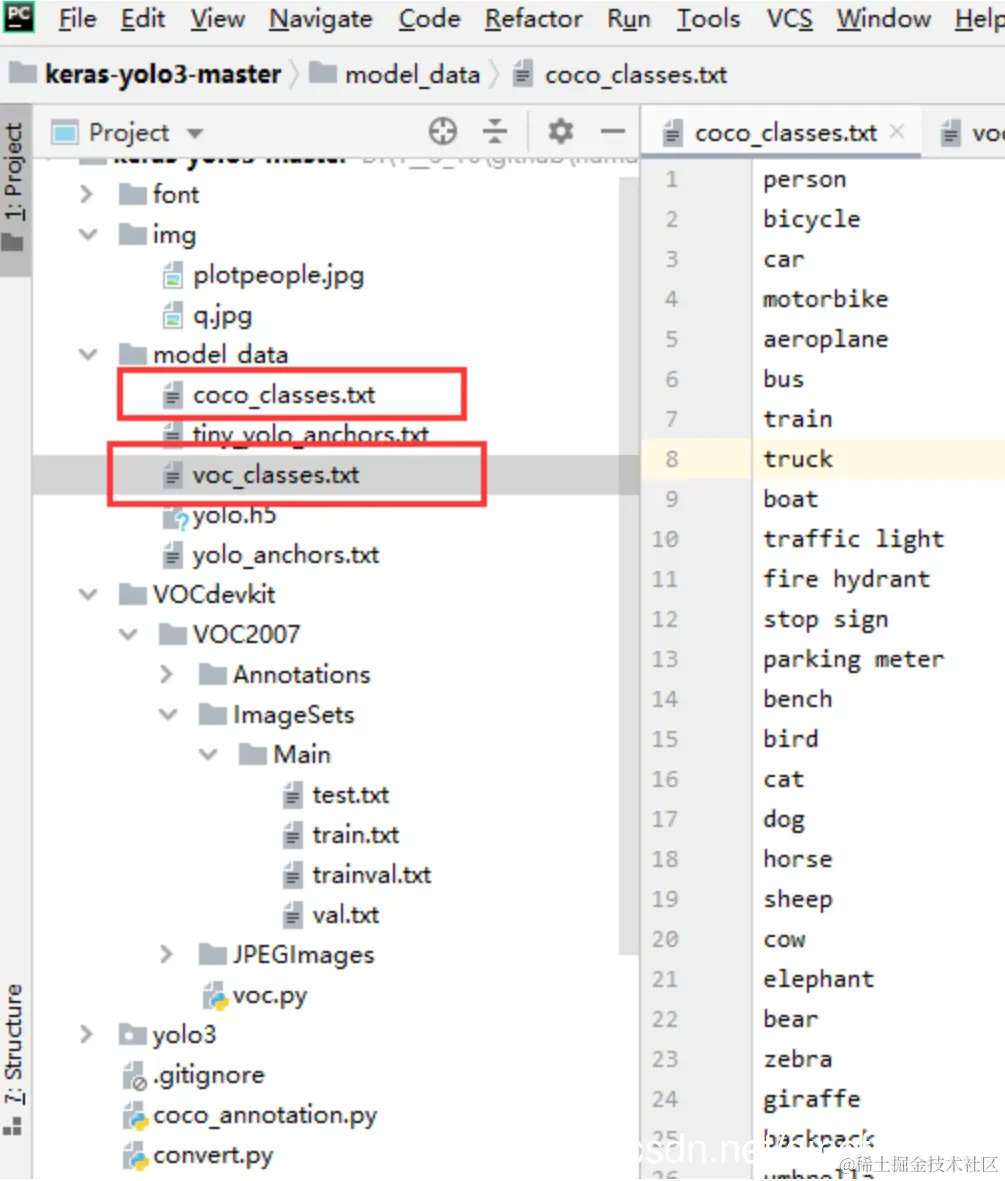Image resolution: width=1005 pixels, height=1181 pixels.
Task: Select q.jpg image file
Action: coord(222,315)
